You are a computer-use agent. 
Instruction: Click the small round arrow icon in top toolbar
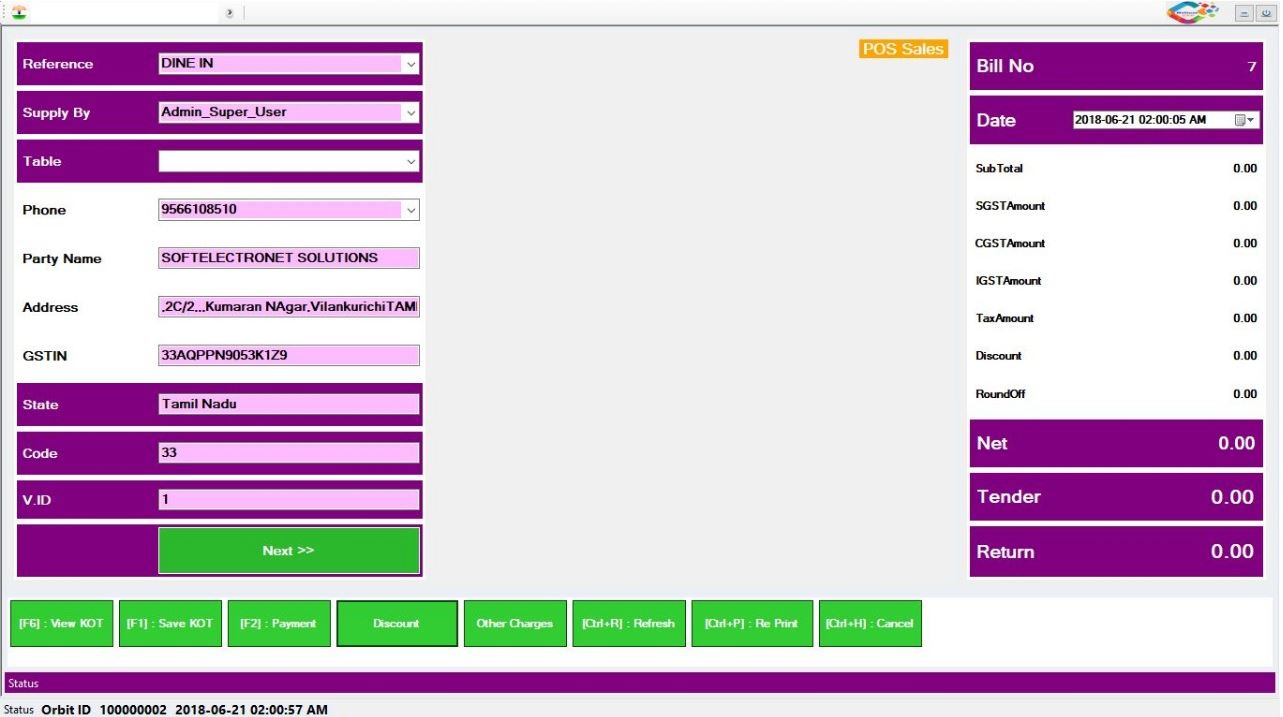click(229, 13)
